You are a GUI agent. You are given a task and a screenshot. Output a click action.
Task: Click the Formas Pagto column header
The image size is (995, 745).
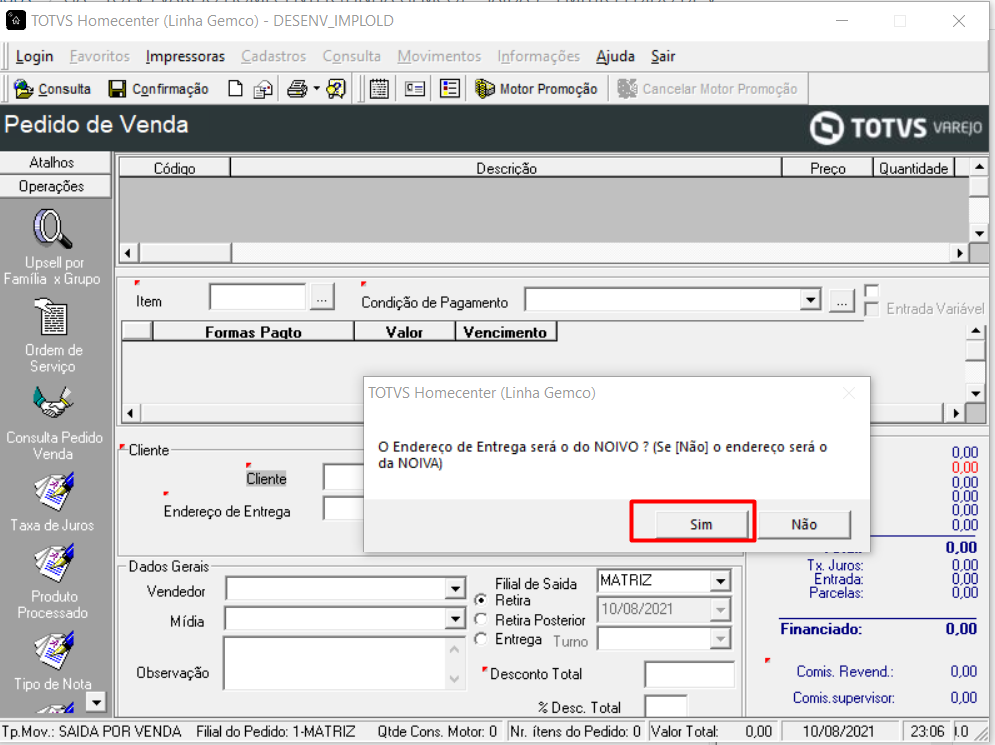coord(253,332)
